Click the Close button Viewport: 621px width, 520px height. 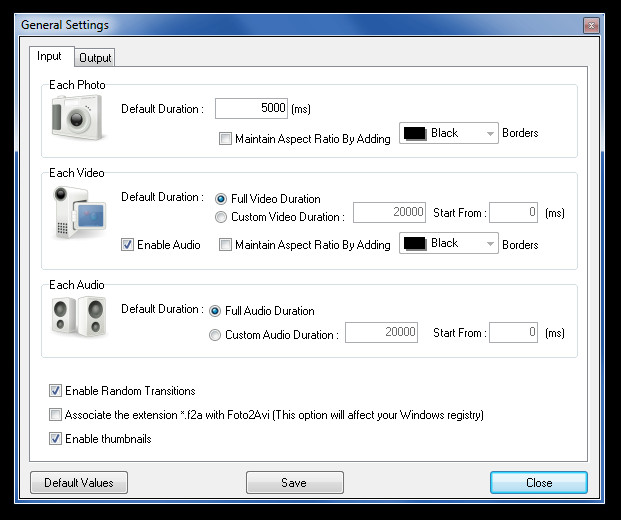[539, 482]
